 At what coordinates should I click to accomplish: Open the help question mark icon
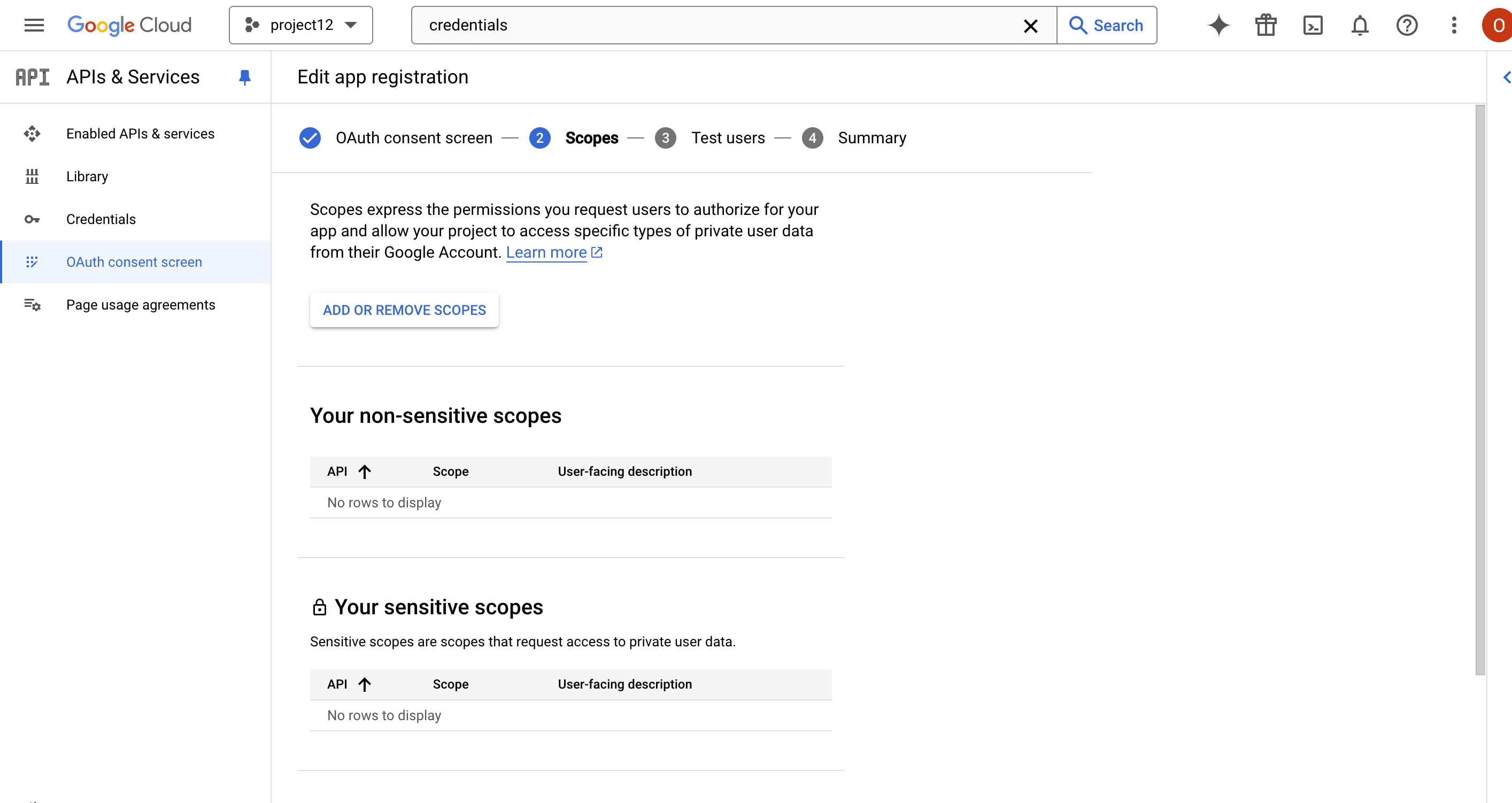1407,25
